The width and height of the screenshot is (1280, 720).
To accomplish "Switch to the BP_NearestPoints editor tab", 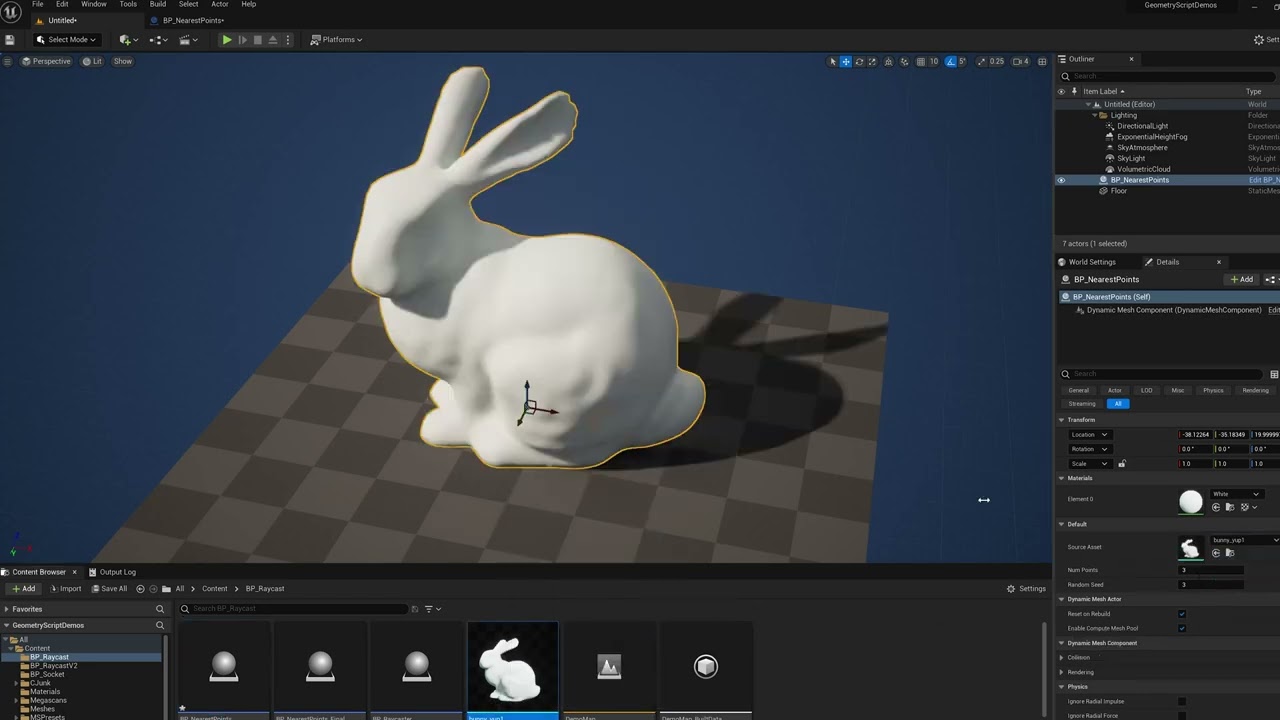I will (x=194, y=20).
